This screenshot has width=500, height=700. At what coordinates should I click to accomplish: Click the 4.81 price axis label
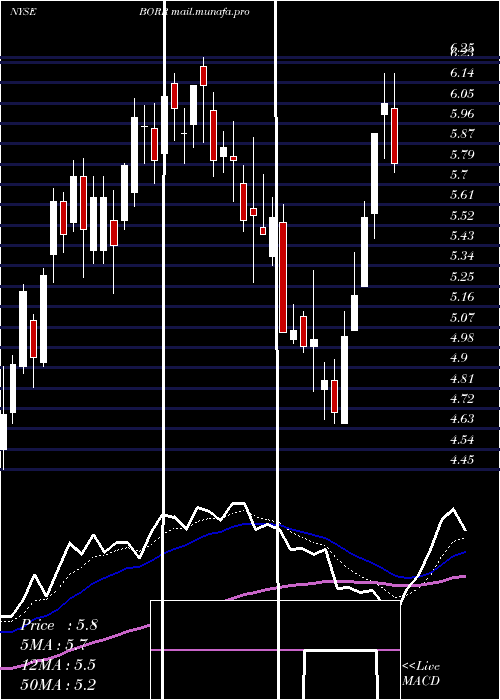click(462, 379)
